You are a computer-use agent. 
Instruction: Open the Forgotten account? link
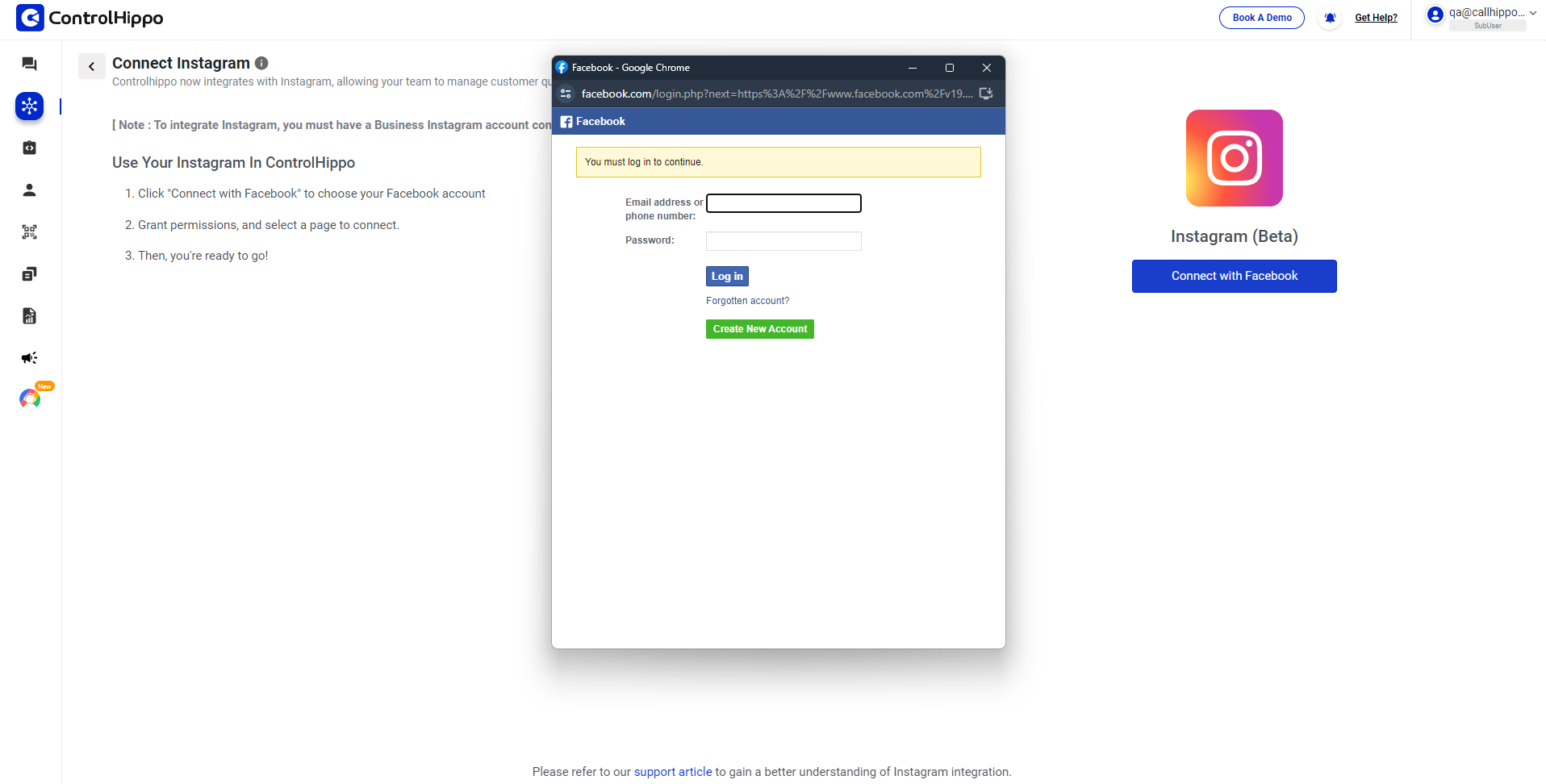pos(747,301)
